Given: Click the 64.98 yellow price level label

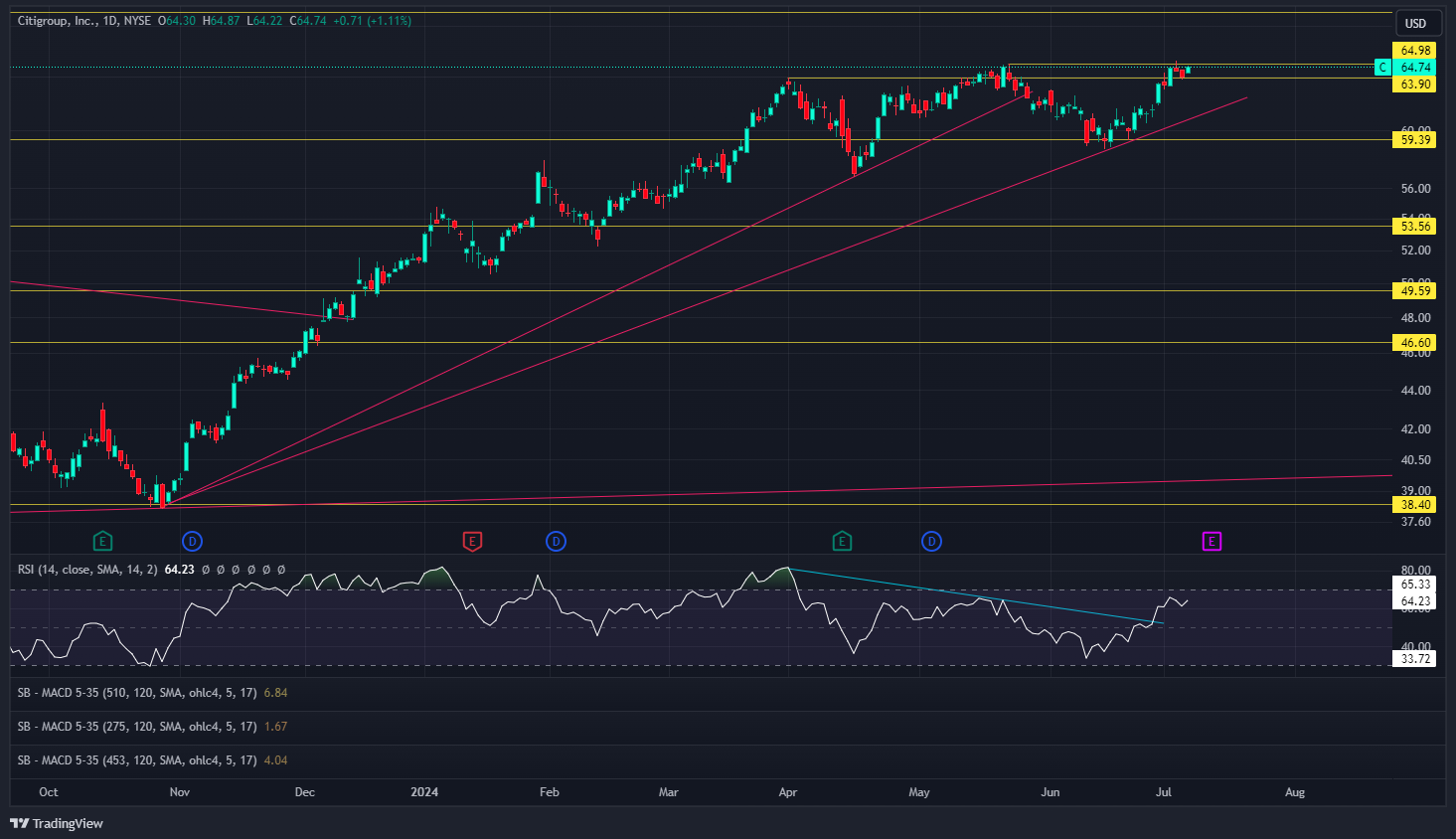Looking at the screenshot, I should pyautogui.click(x=1415, y=51).
